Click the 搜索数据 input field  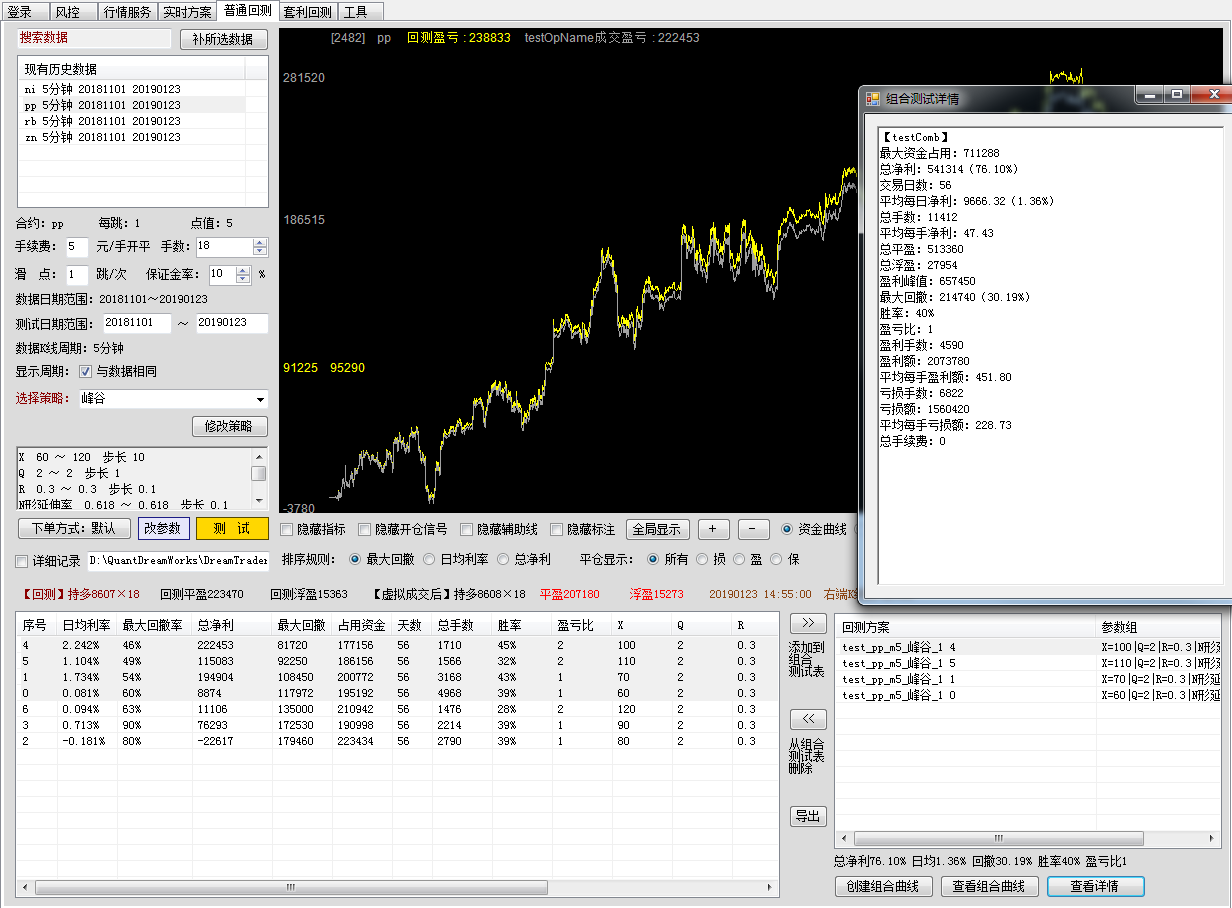[x=94, y=38]
